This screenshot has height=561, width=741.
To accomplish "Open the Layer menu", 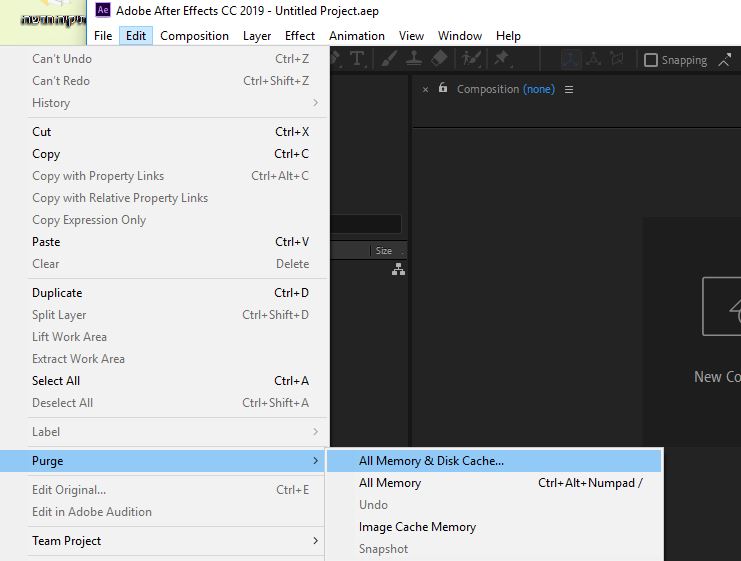I will (x=257, y=36).
